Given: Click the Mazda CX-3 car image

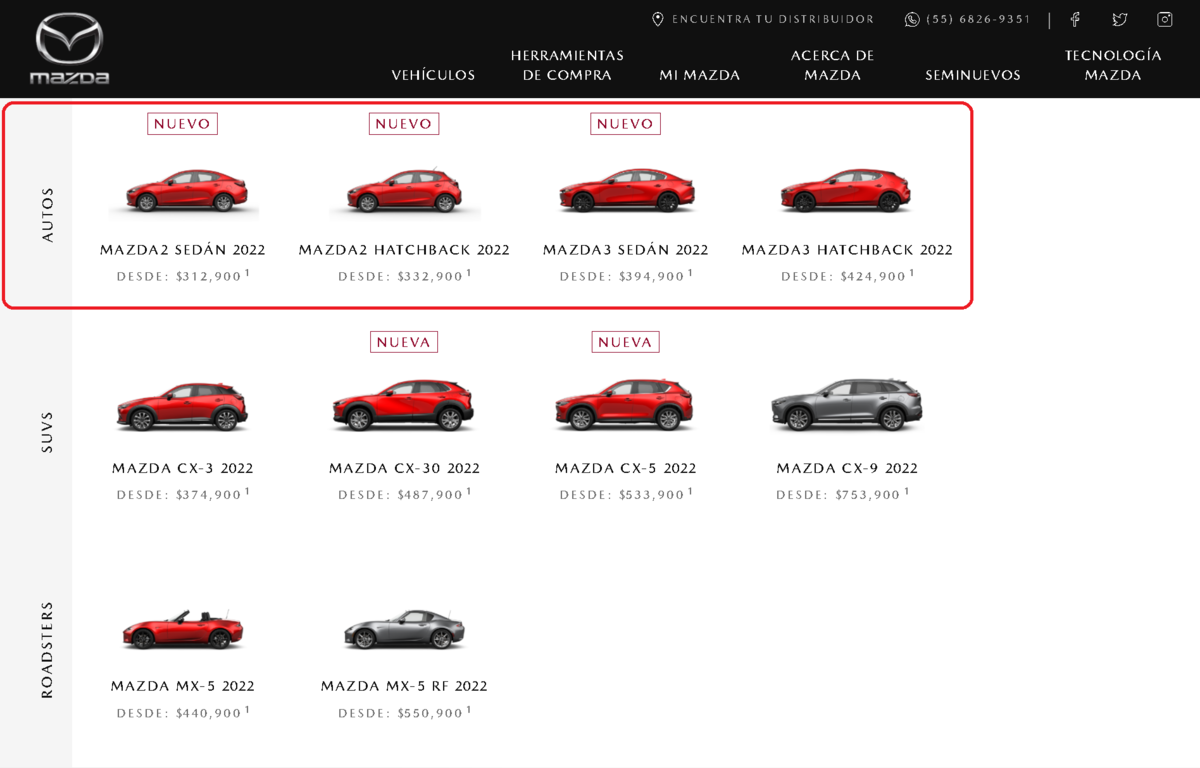Looking at the screenshot, I should coord(183,406).
